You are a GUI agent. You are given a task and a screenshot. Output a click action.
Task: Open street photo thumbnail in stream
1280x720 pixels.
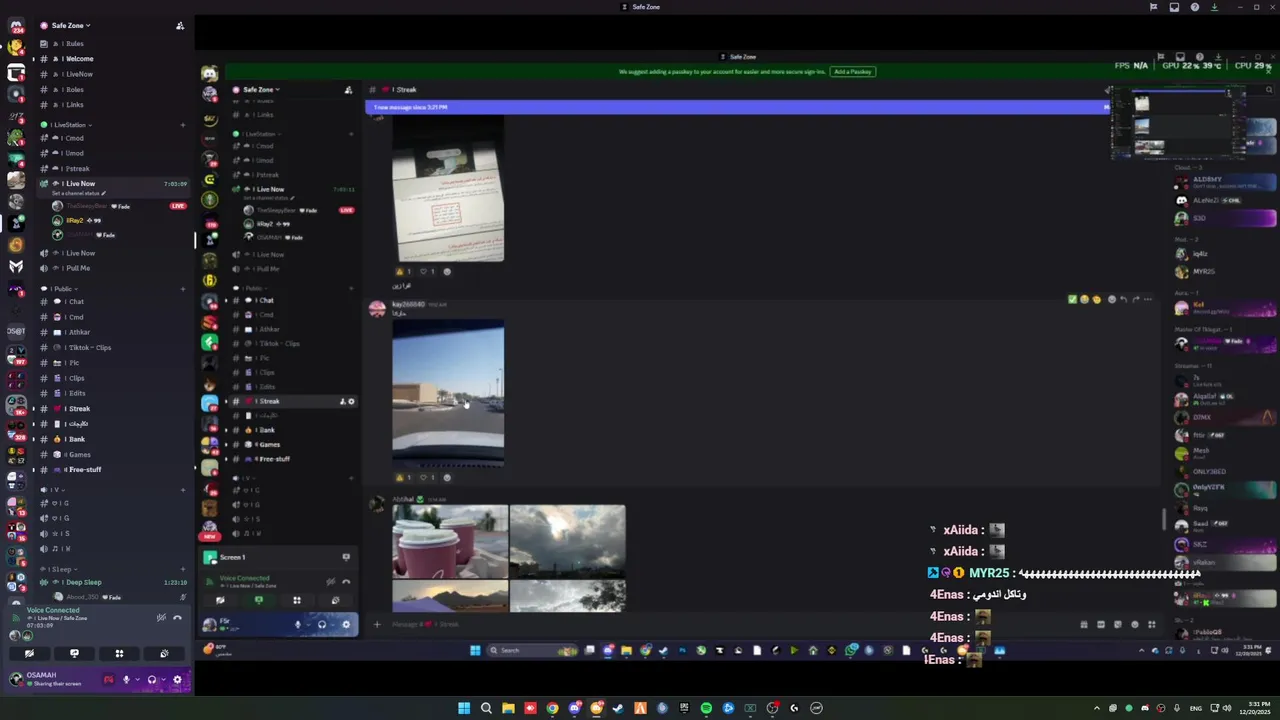(448, 394)
